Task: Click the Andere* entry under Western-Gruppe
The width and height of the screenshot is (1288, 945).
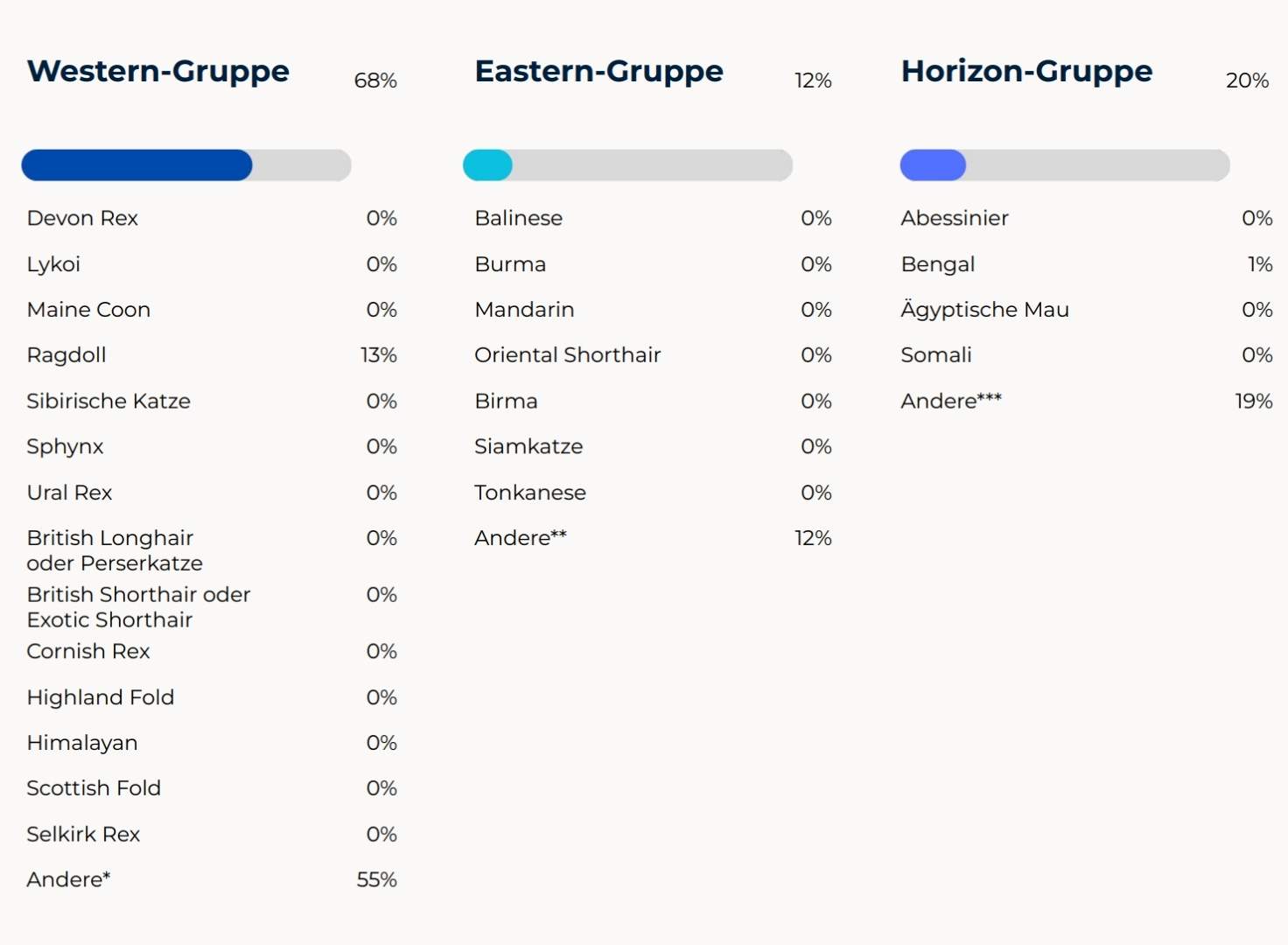Action: pos(68,879)
